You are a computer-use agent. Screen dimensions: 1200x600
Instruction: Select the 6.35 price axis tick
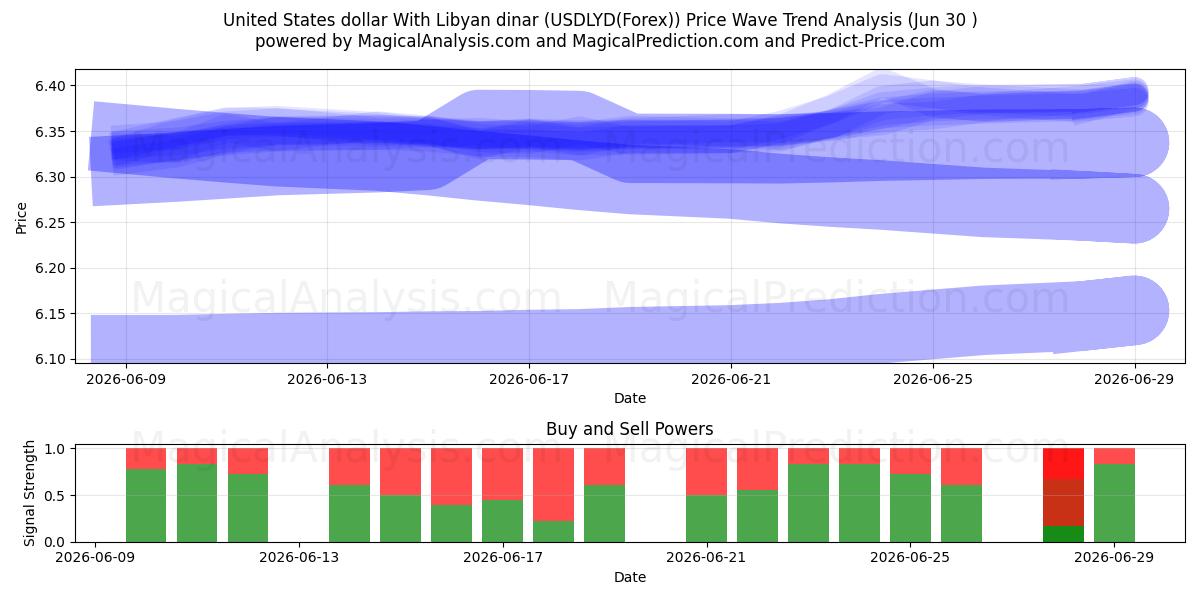coord(51,132)
